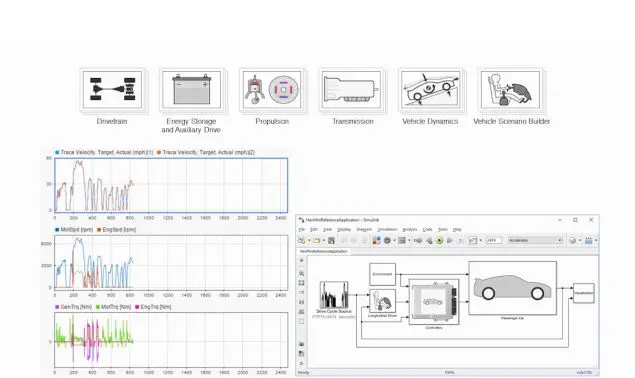Open the Transmission library icon
Viewport: 635px width, 378px height.
point(352,90)
